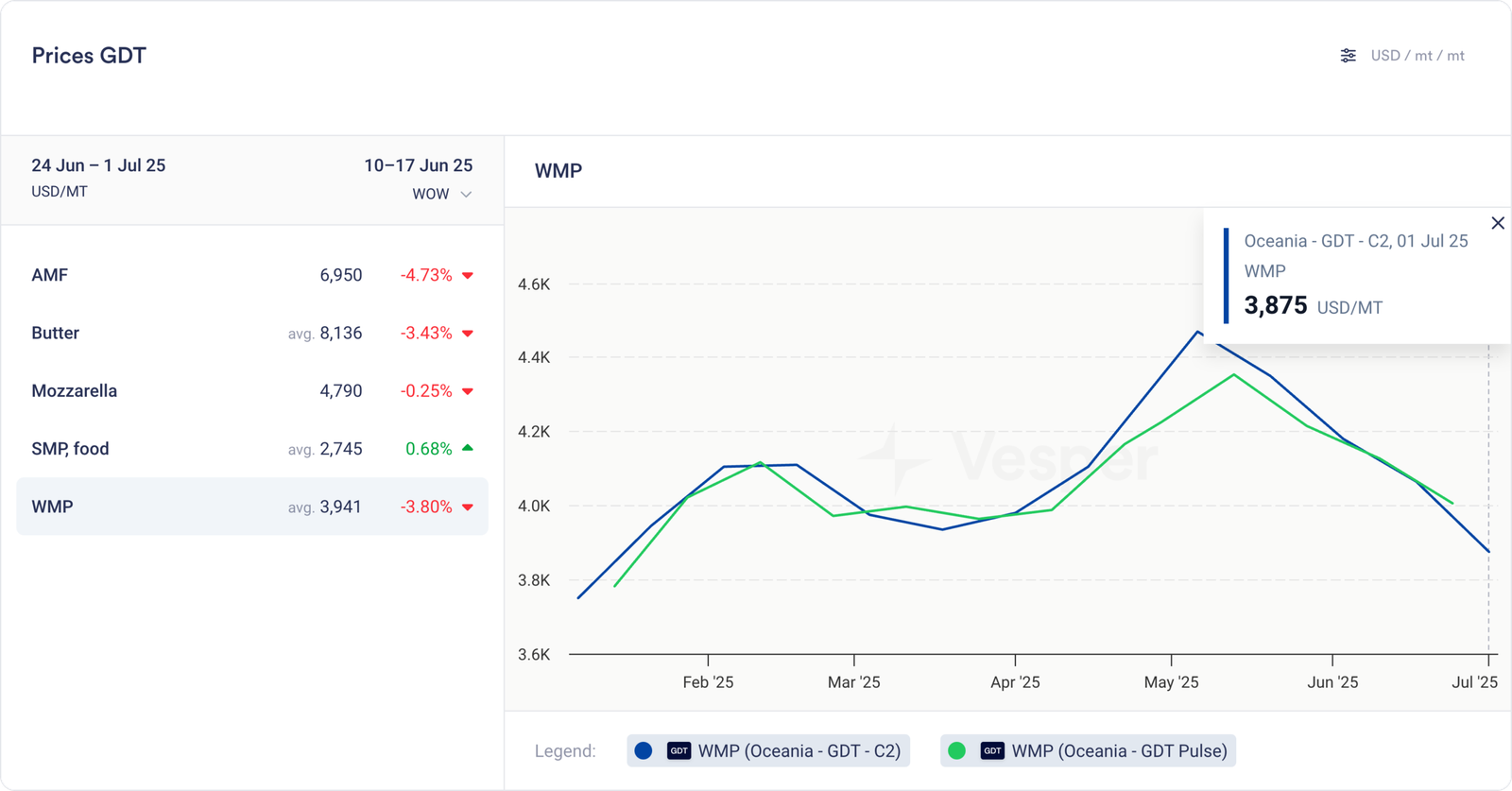This screenshot has height=791, width=1512.
Task: Expand the WOW chevron arrow
Action: [x=466, y=194]
